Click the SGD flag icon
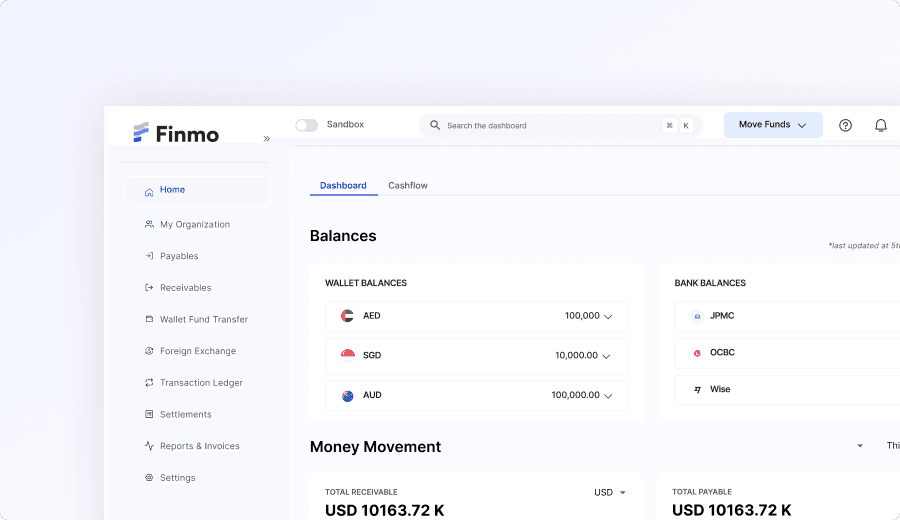900x520 pixels. 347,355
